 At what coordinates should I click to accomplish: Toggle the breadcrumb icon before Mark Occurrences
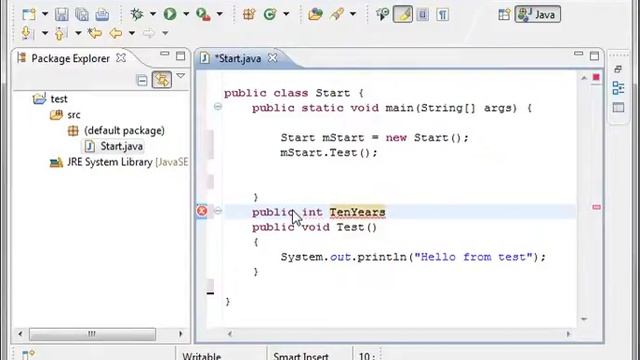coord(382,15)
